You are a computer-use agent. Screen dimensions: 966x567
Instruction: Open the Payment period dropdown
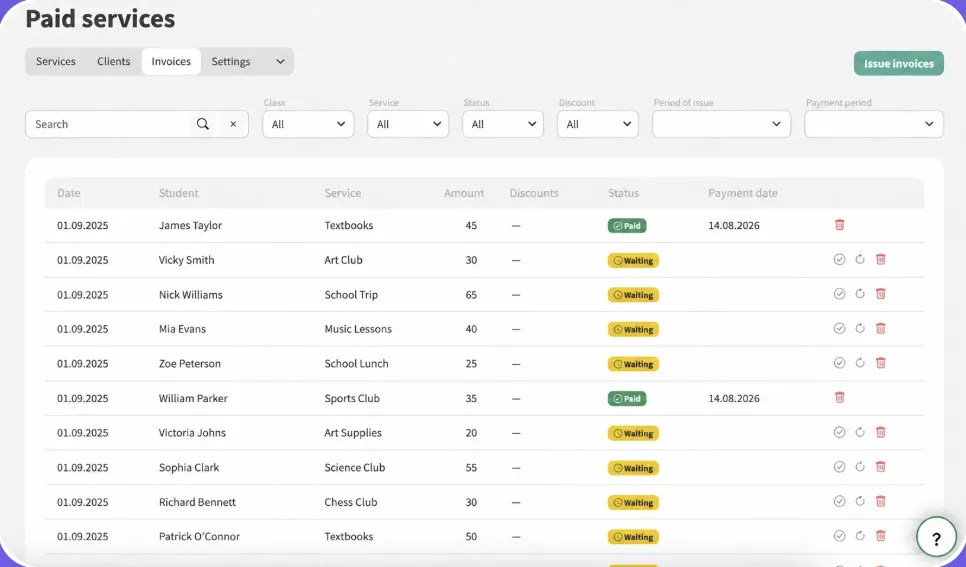(874, 124)
